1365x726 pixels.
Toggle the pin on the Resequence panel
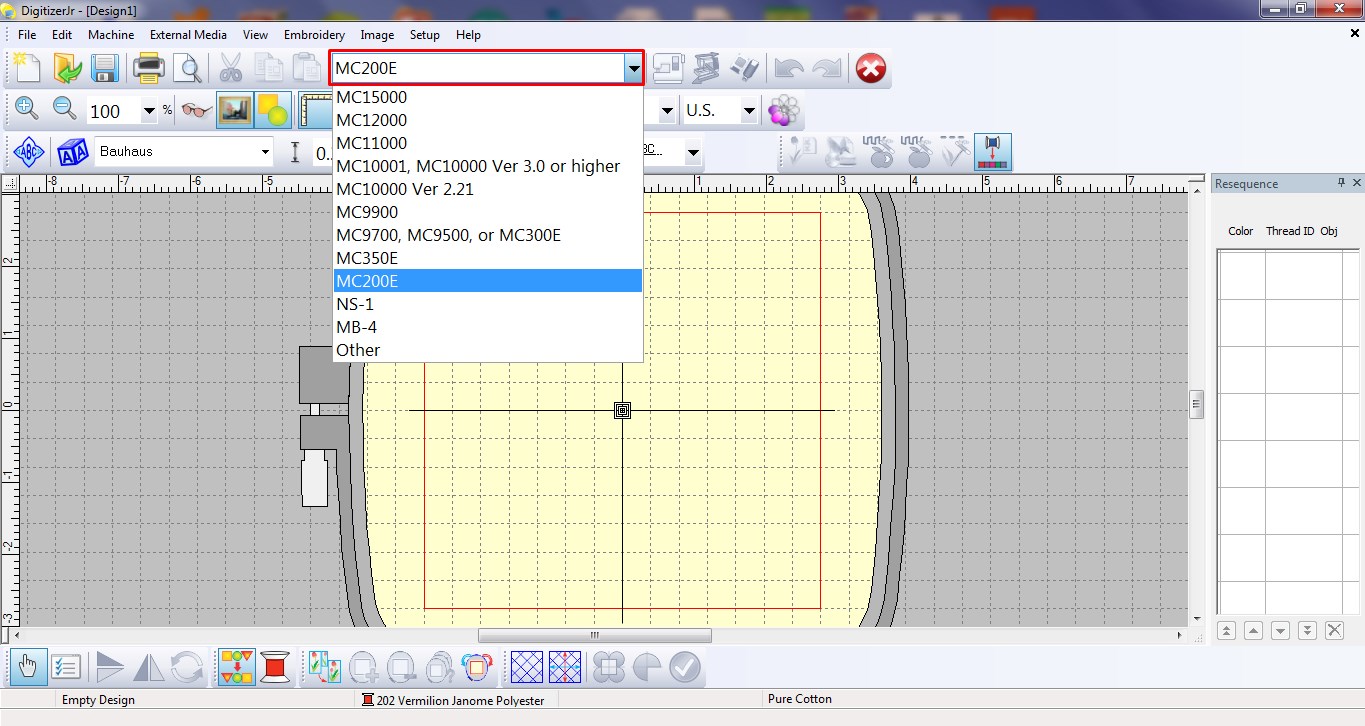click(x=1342, y=183)
